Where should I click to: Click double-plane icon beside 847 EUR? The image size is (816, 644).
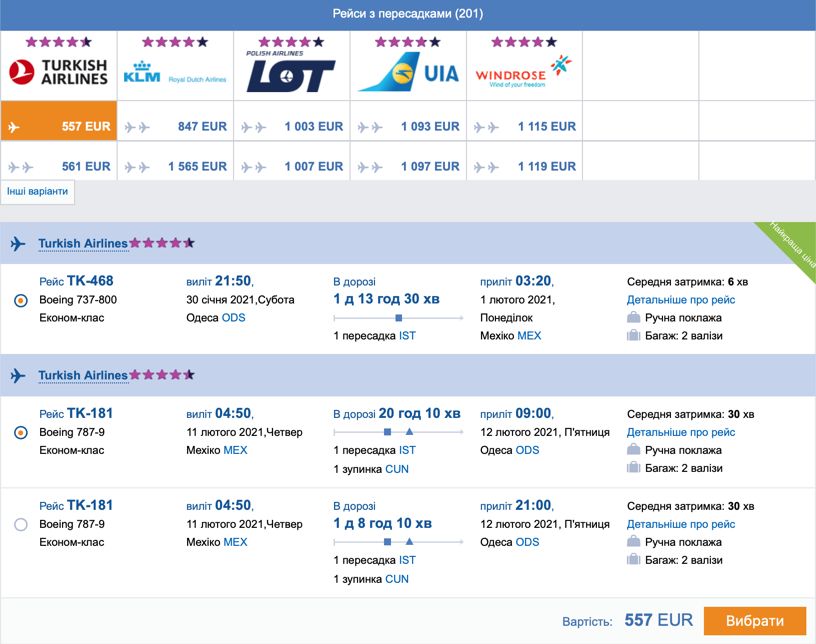137,127
